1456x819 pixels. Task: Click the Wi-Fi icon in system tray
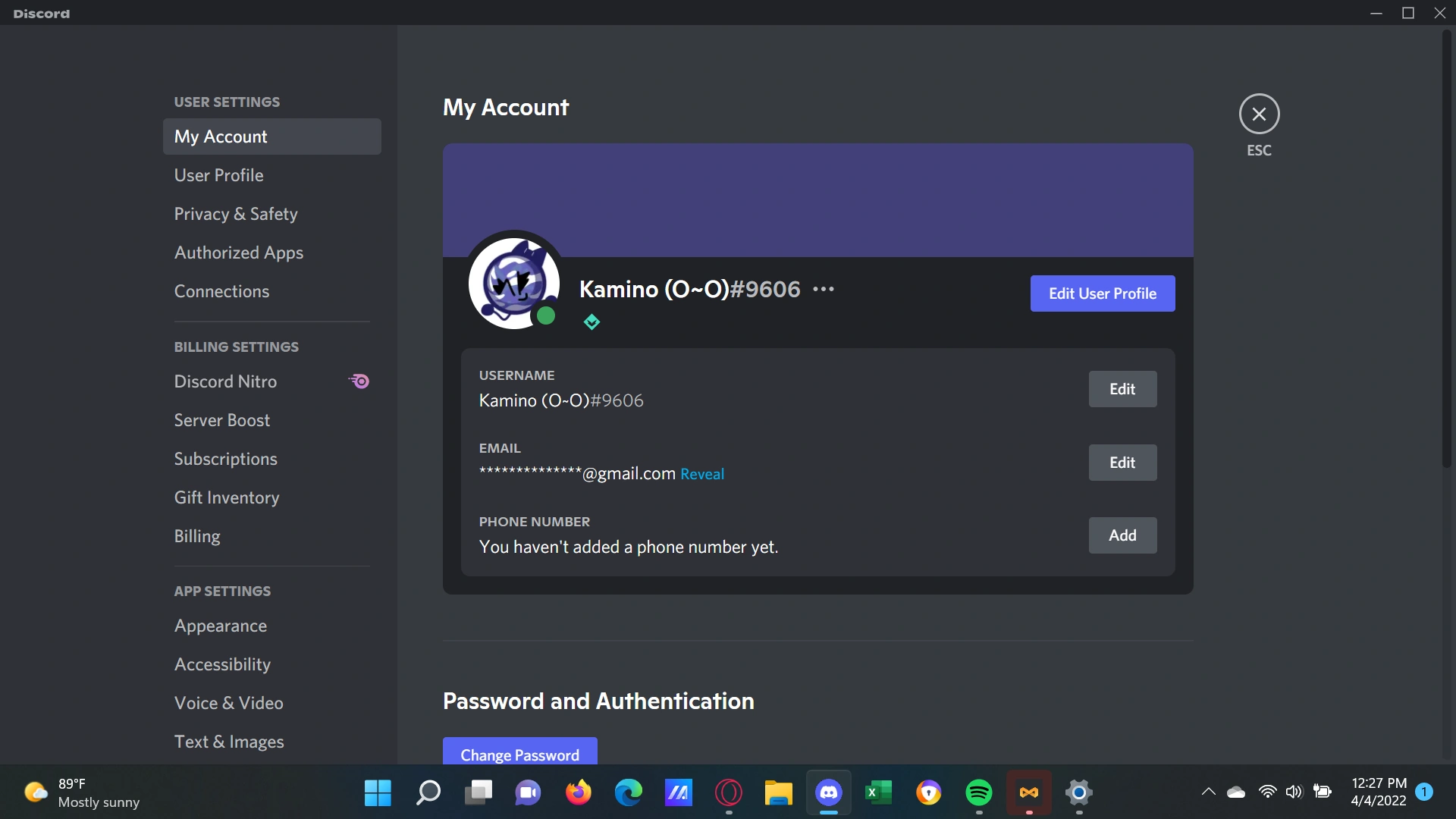[1266, 792]
